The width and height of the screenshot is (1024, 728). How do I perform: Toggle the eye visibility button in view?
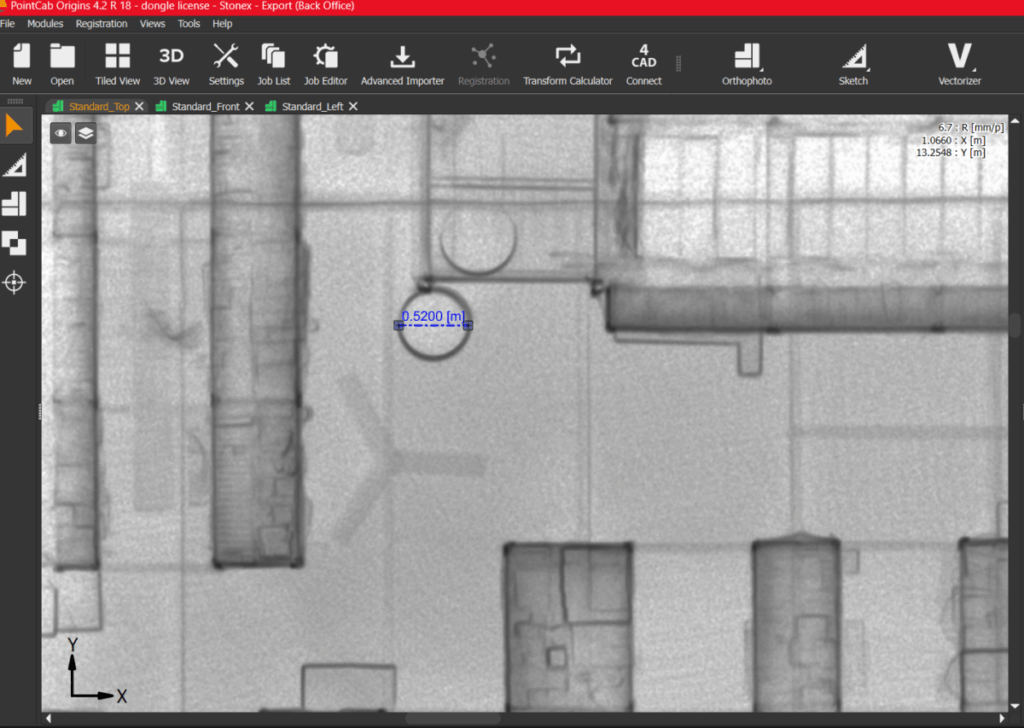click(61, 133)
